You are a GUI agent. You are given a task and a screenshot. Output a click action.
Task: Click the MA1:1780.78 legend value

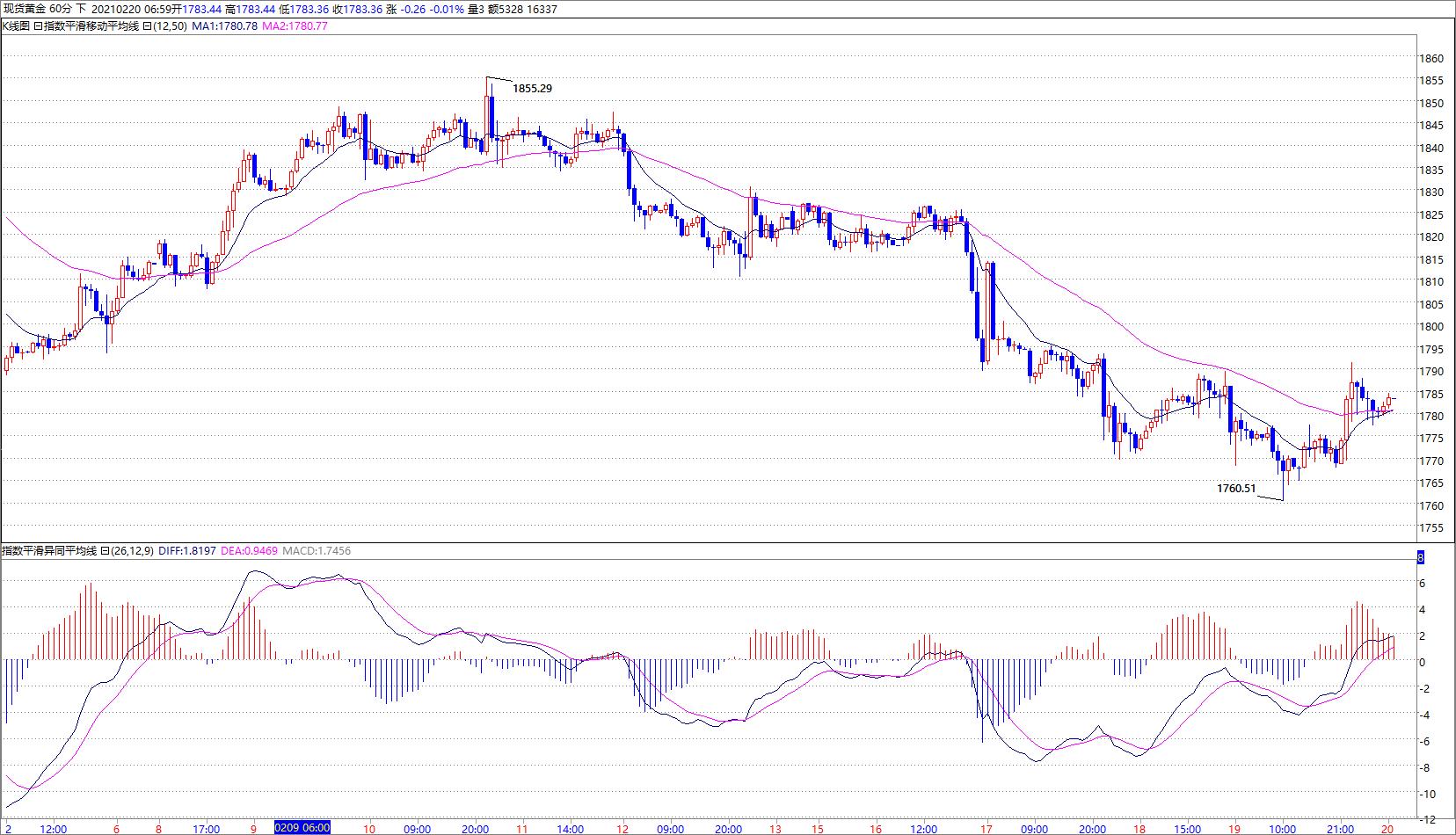[x=225, y=26]
